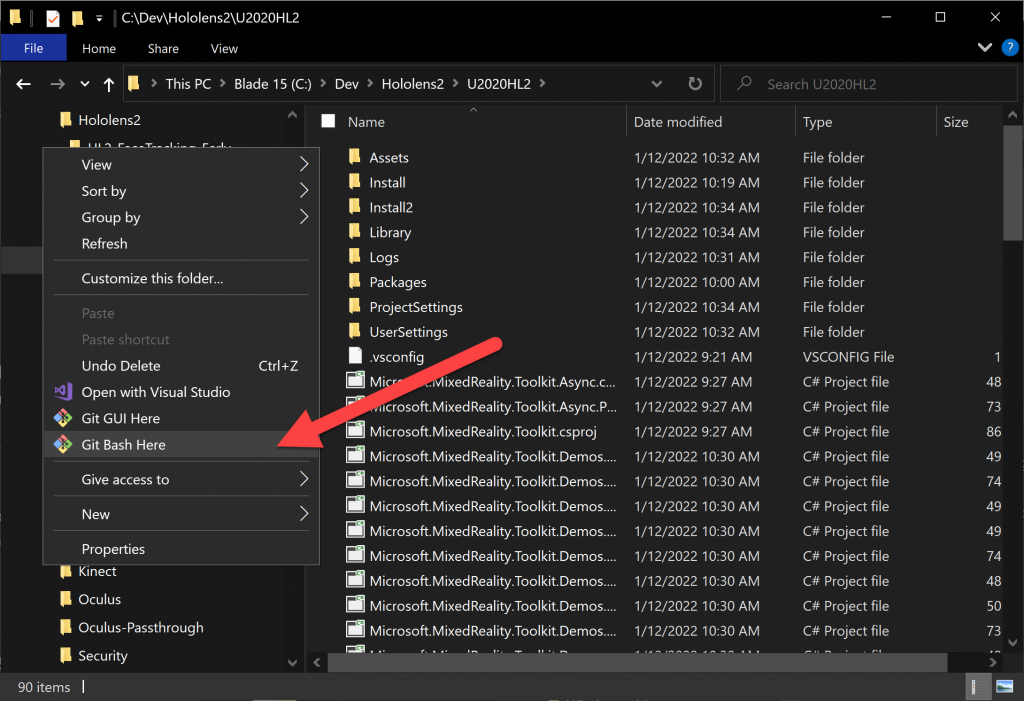Click the Kinect folder icon in tree
1024x701 pixels.
[x=66, y=572]
